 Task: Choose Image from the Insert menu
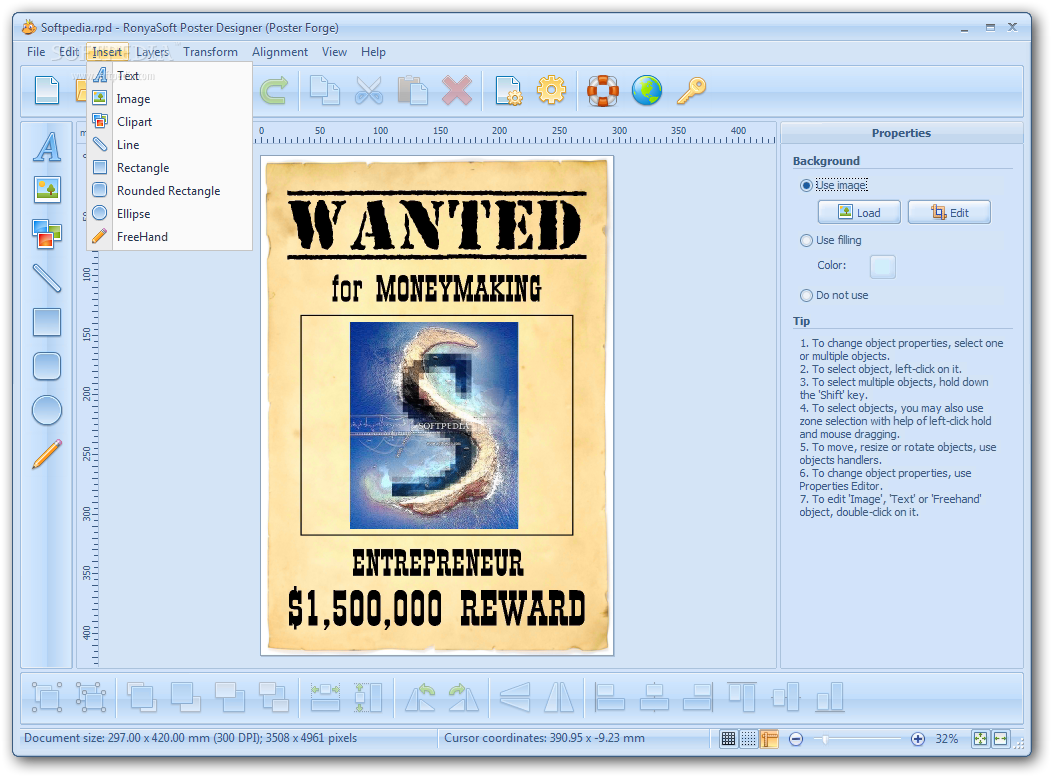[x=170, y=99]
